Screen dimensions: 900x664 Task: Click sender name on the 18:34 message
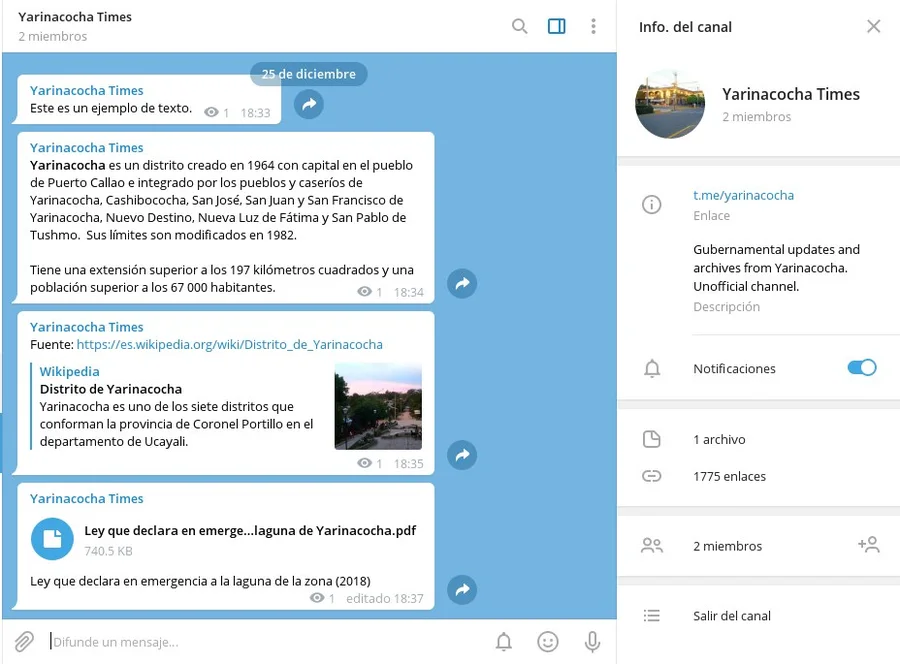87,148
